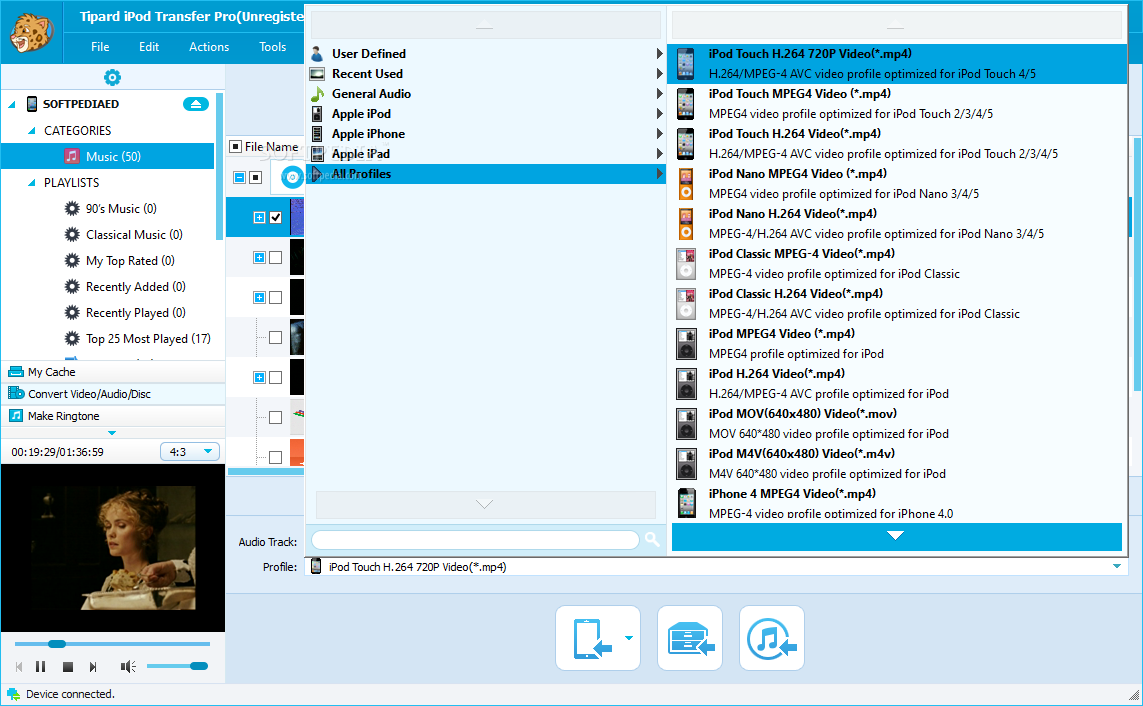Click the export to iTunes music button
Screen dimensions: 1143x706
pos(772,638)
